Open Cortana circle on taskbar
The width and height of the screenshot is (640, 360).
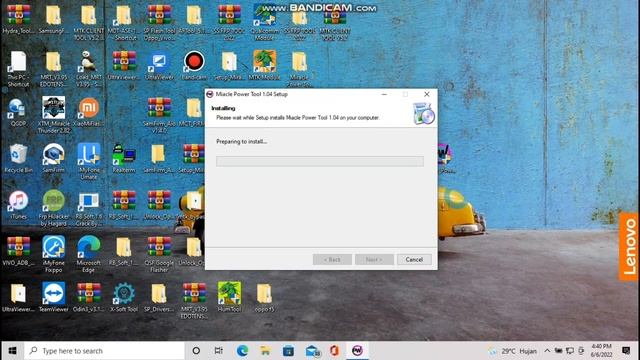coord(196,351)
